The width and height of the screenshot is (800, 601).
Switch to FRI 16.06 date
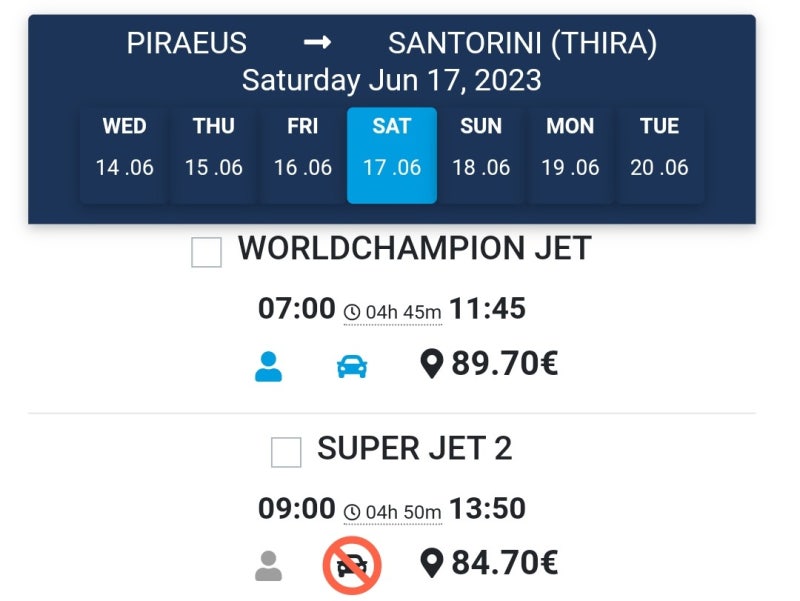[303, 155]
